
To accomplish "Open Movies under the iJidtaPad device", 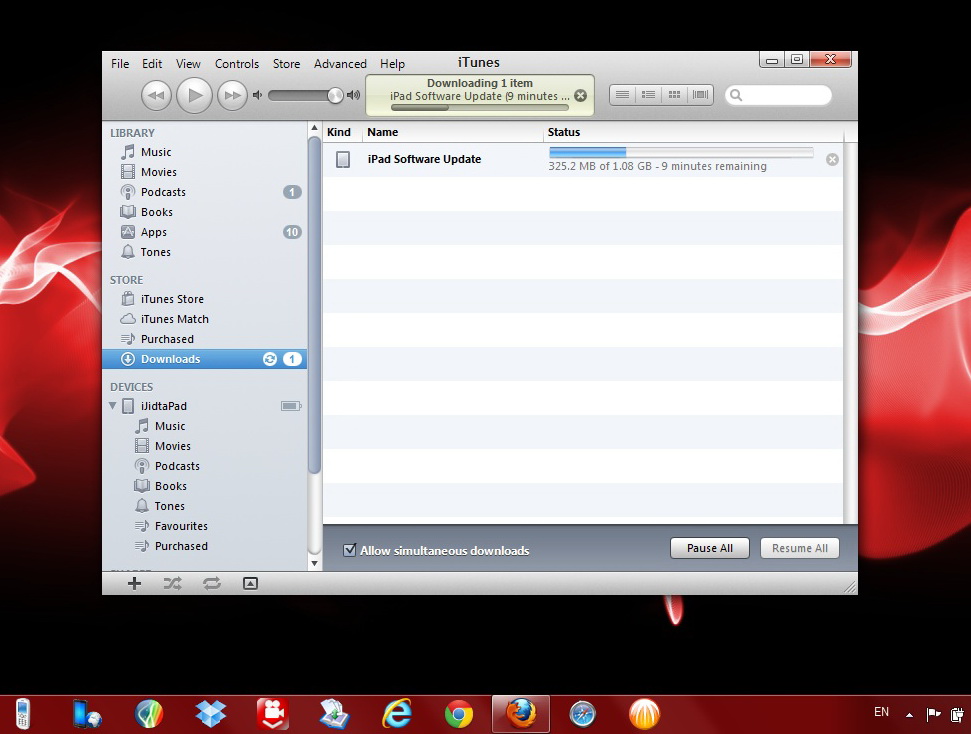I will [x=204, y=446].
